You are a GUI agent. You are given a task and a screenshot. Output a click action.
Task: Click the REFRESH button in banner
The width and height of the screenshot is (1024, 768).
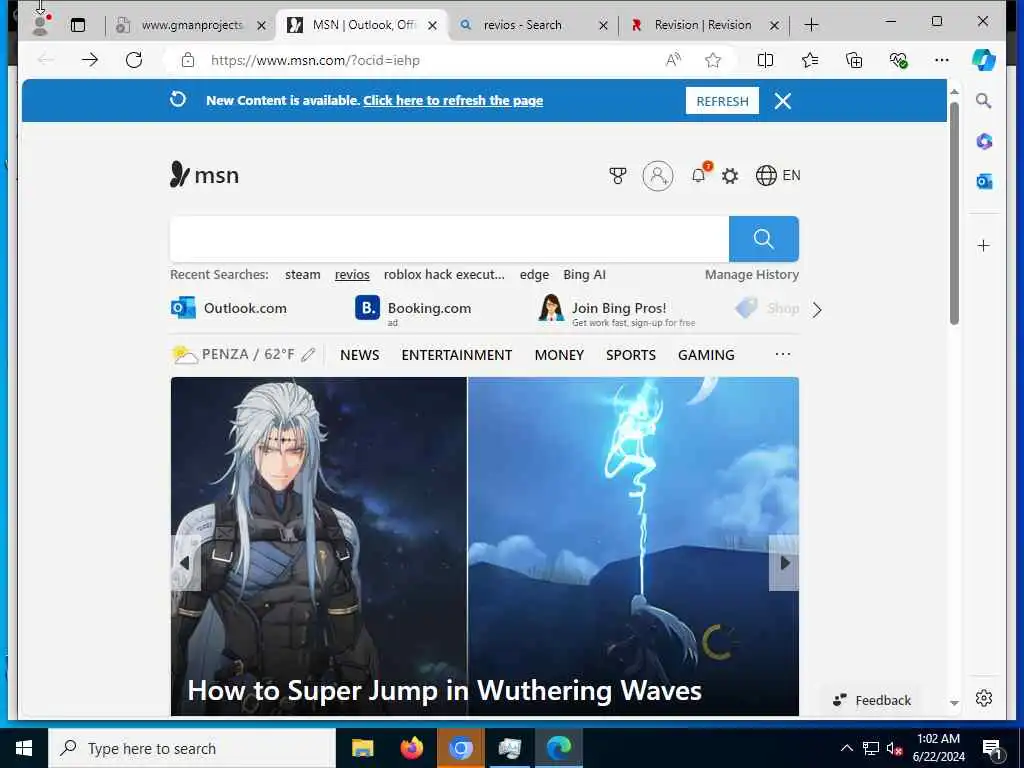click(x=722, y=101)
